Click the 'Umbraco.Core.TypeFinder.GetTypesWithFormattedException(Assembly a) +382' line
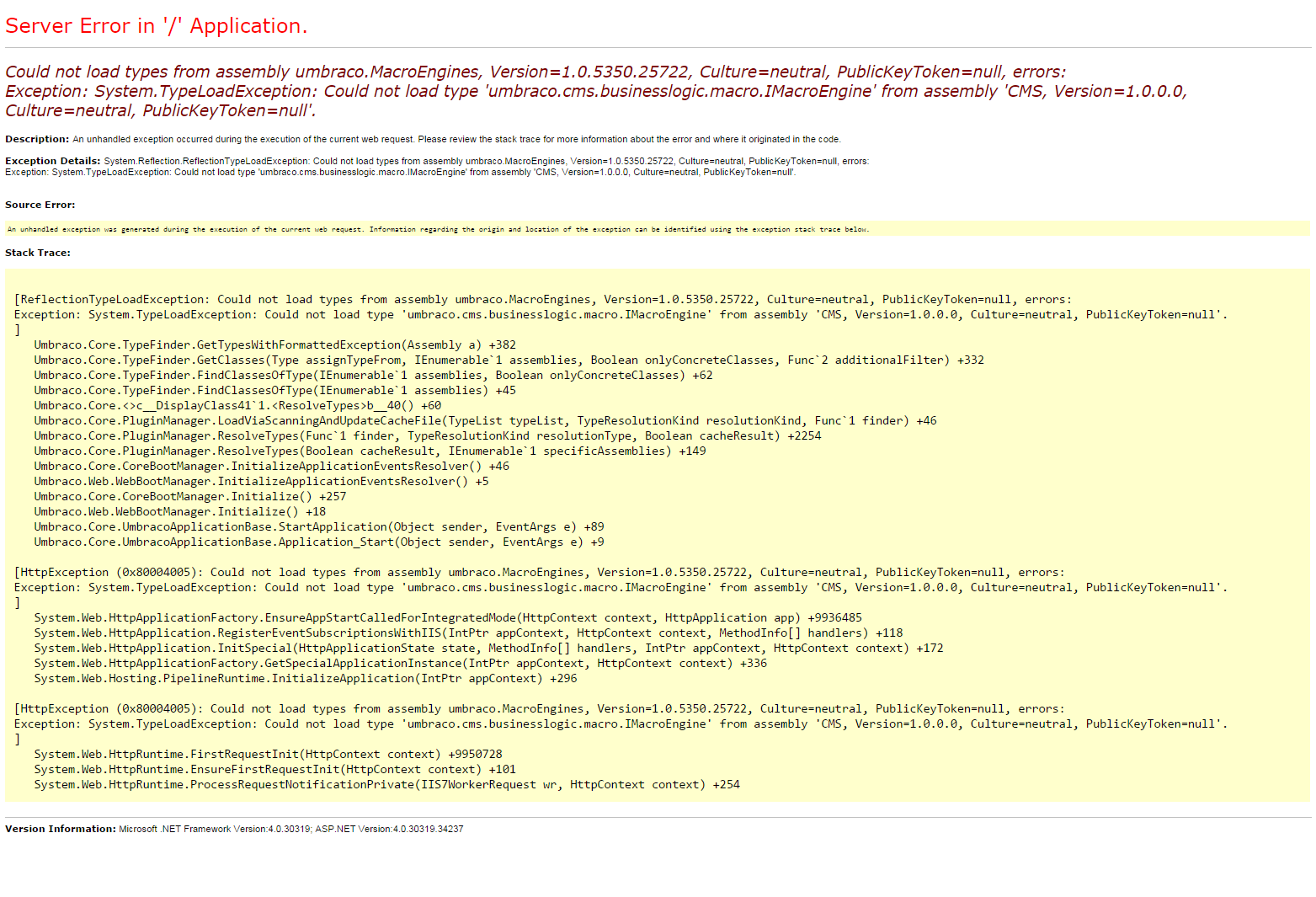 pos(275,344)
